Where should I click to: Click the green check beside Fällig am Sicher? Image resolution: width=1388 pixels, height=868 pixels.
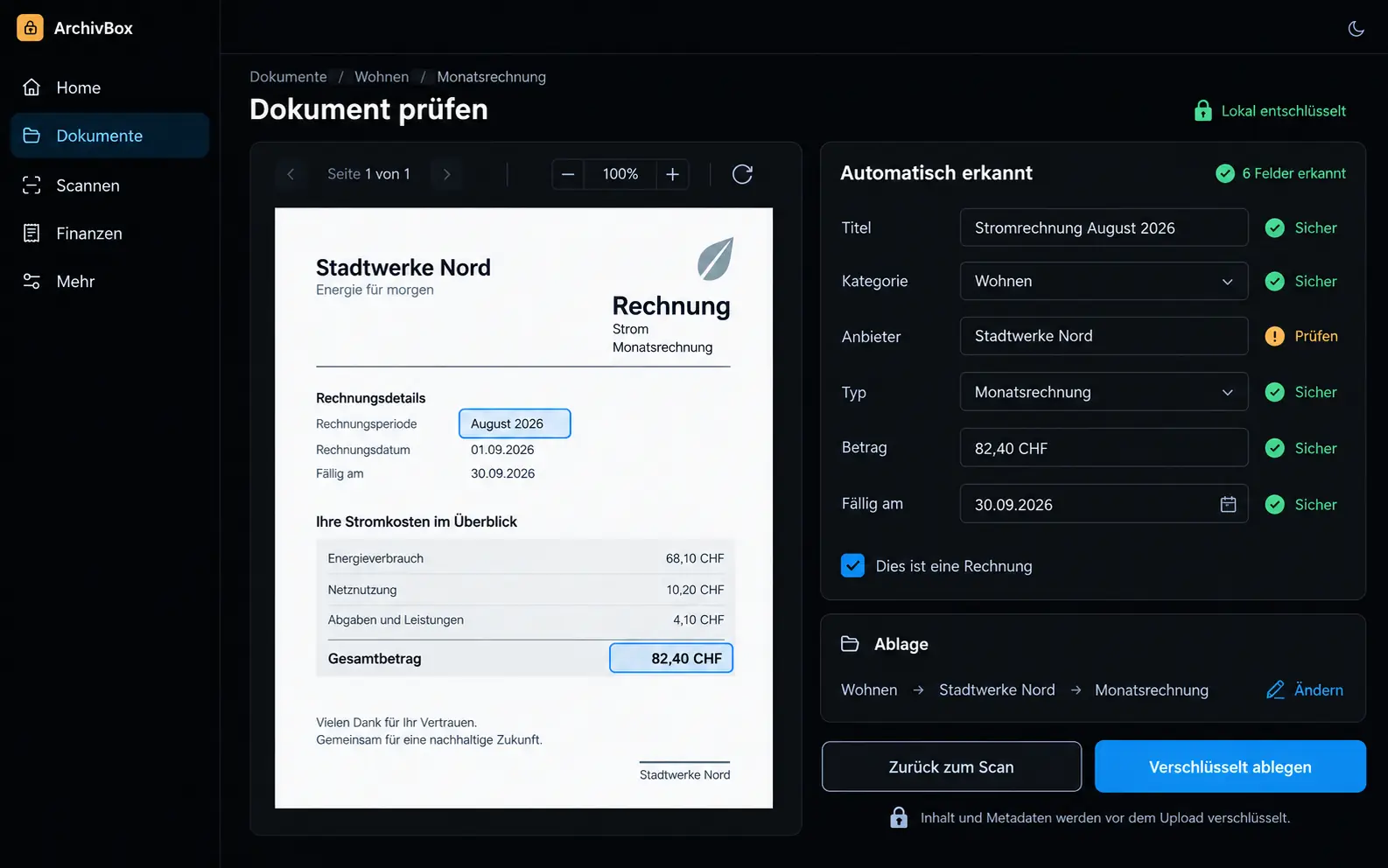pyautogui.click(x=1275, y=504)
